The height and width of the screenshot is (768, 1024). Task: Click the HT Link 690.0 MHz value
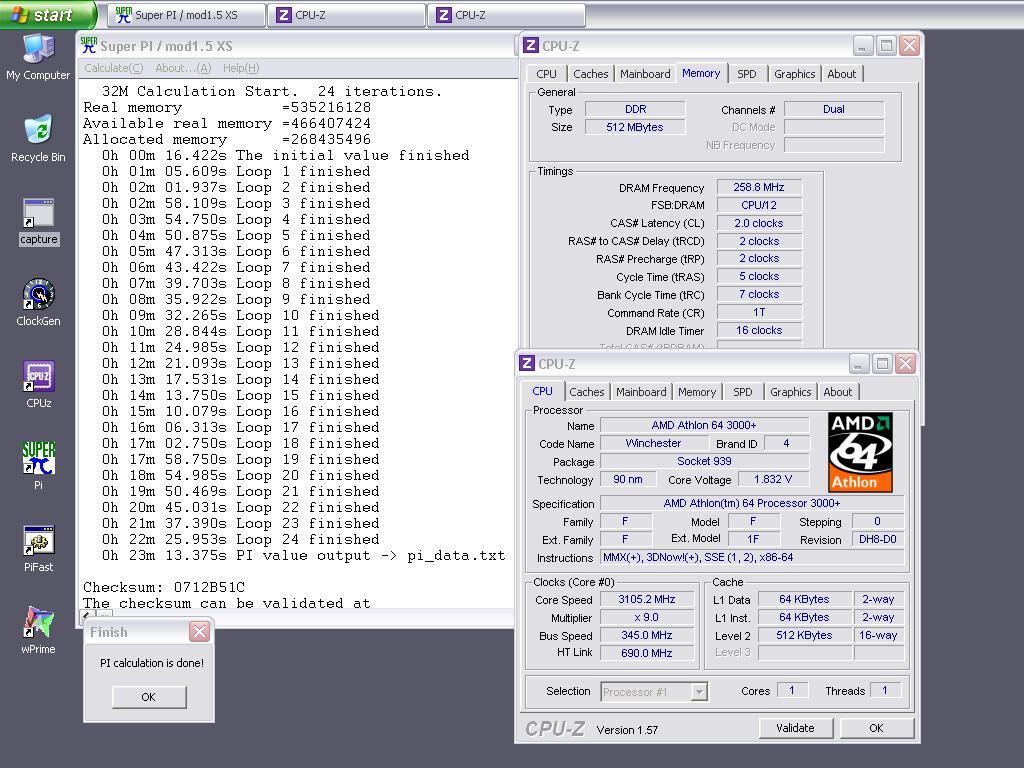[647, 652]
